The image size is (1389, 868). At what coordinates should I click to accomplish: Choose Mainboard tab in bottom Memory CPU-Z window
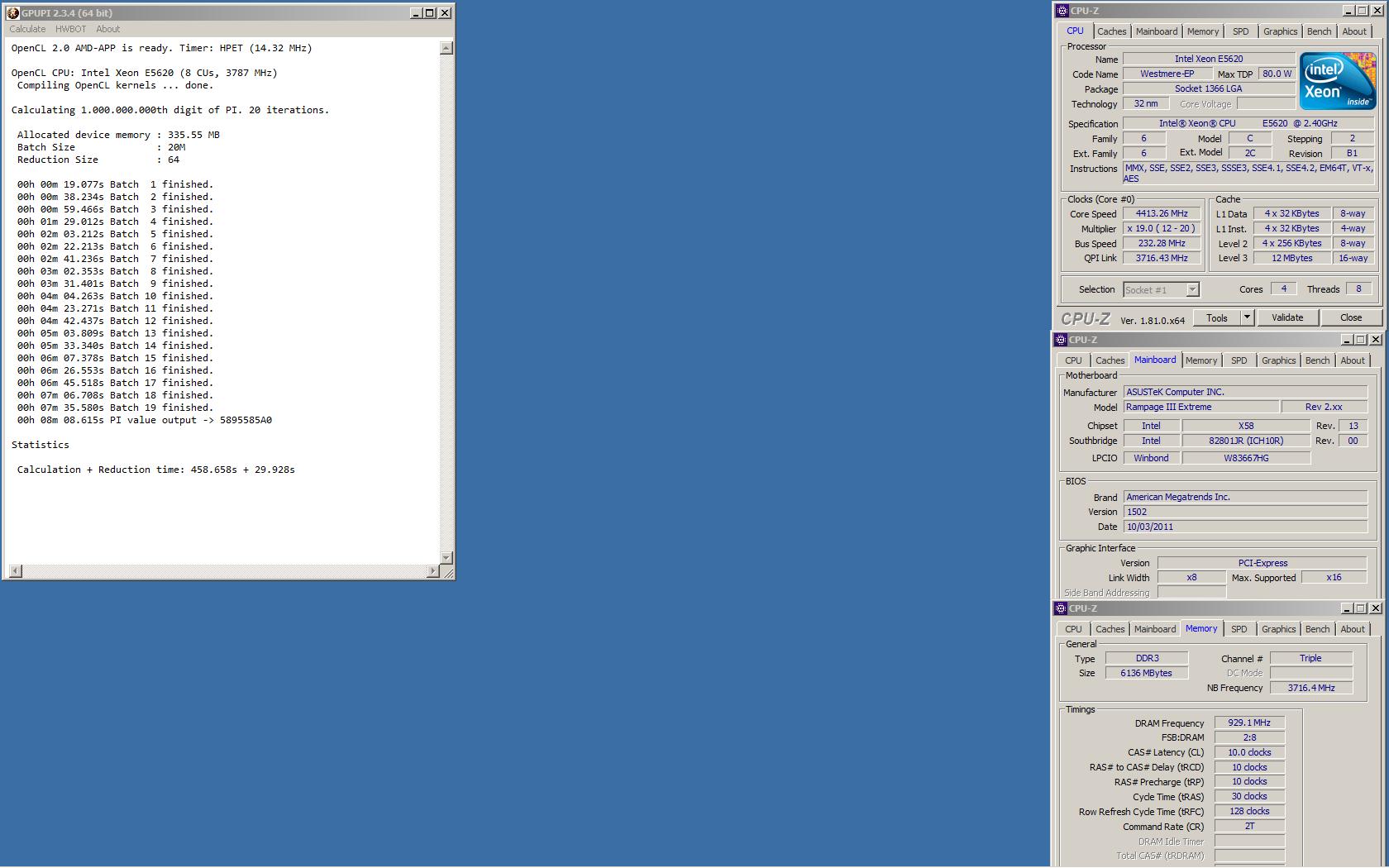[x=1154, y=629]
